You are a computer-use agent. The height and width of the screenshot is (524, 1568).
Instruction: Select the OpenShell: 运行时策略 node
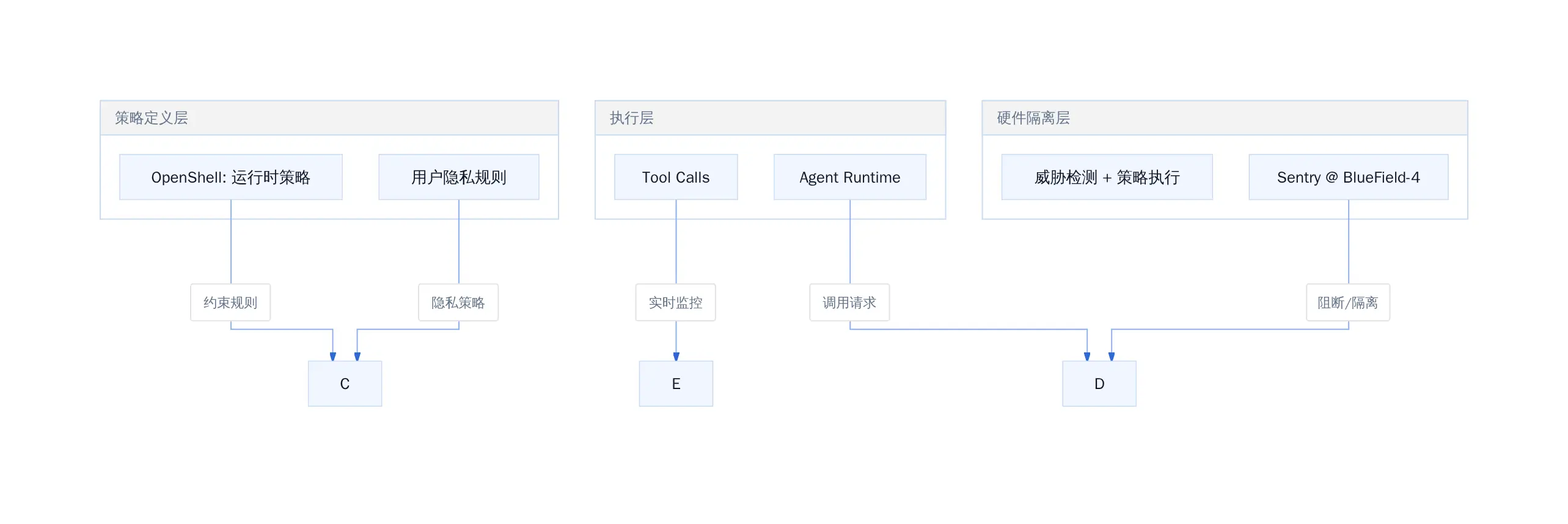click(231, 177)
